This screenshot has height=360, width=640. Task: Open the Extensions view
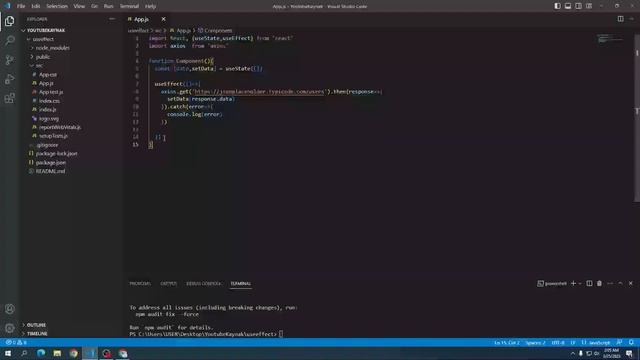point(9,98)
